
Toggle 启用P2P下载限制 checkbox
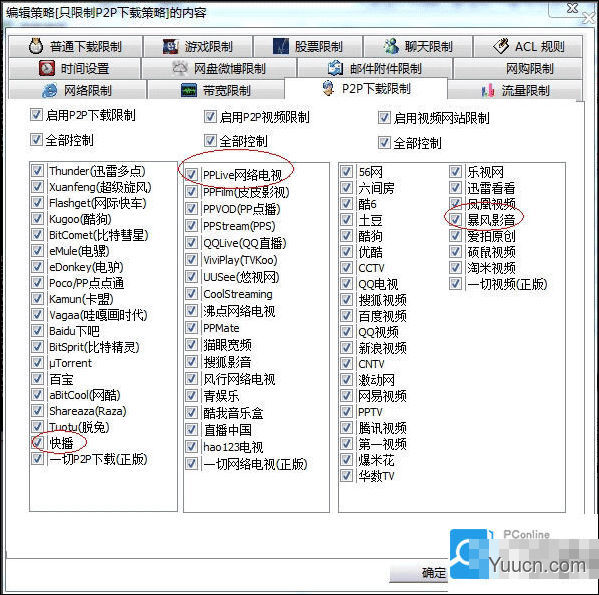36,114
